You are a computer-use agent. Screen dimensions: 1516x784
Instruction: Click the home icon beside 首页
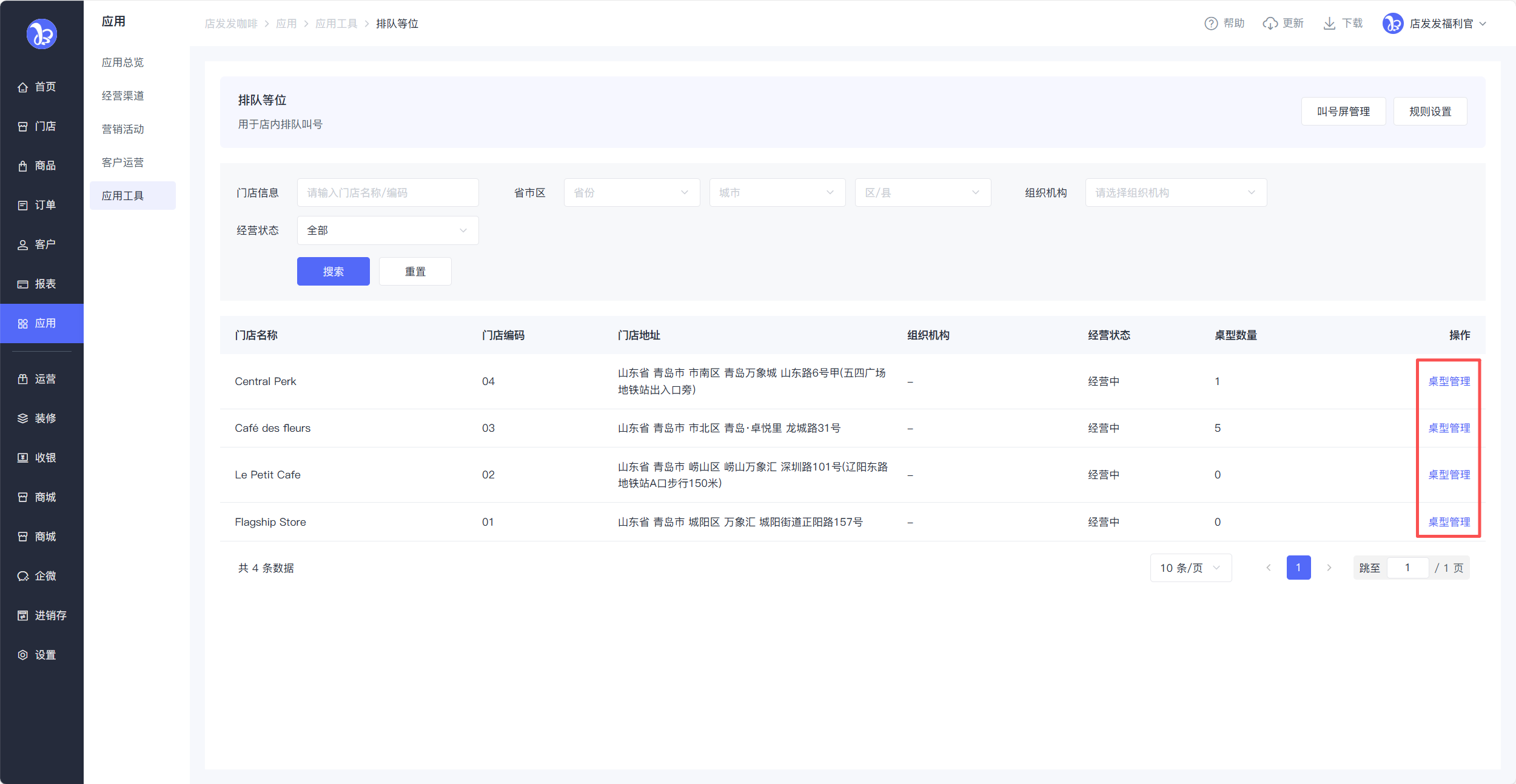point(22,87)
